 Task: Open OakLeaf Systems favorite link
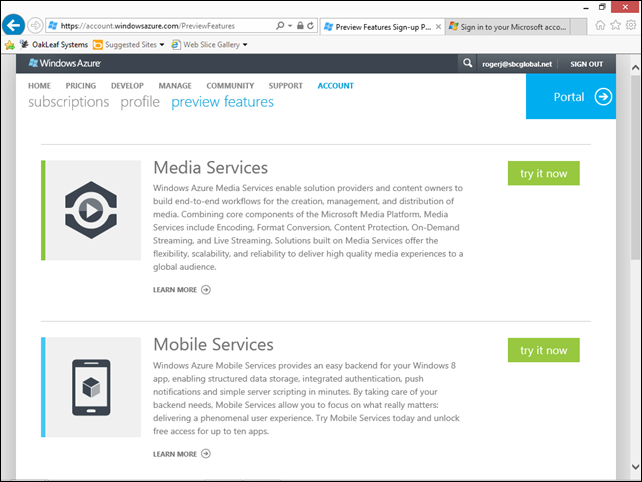(54, 44)
